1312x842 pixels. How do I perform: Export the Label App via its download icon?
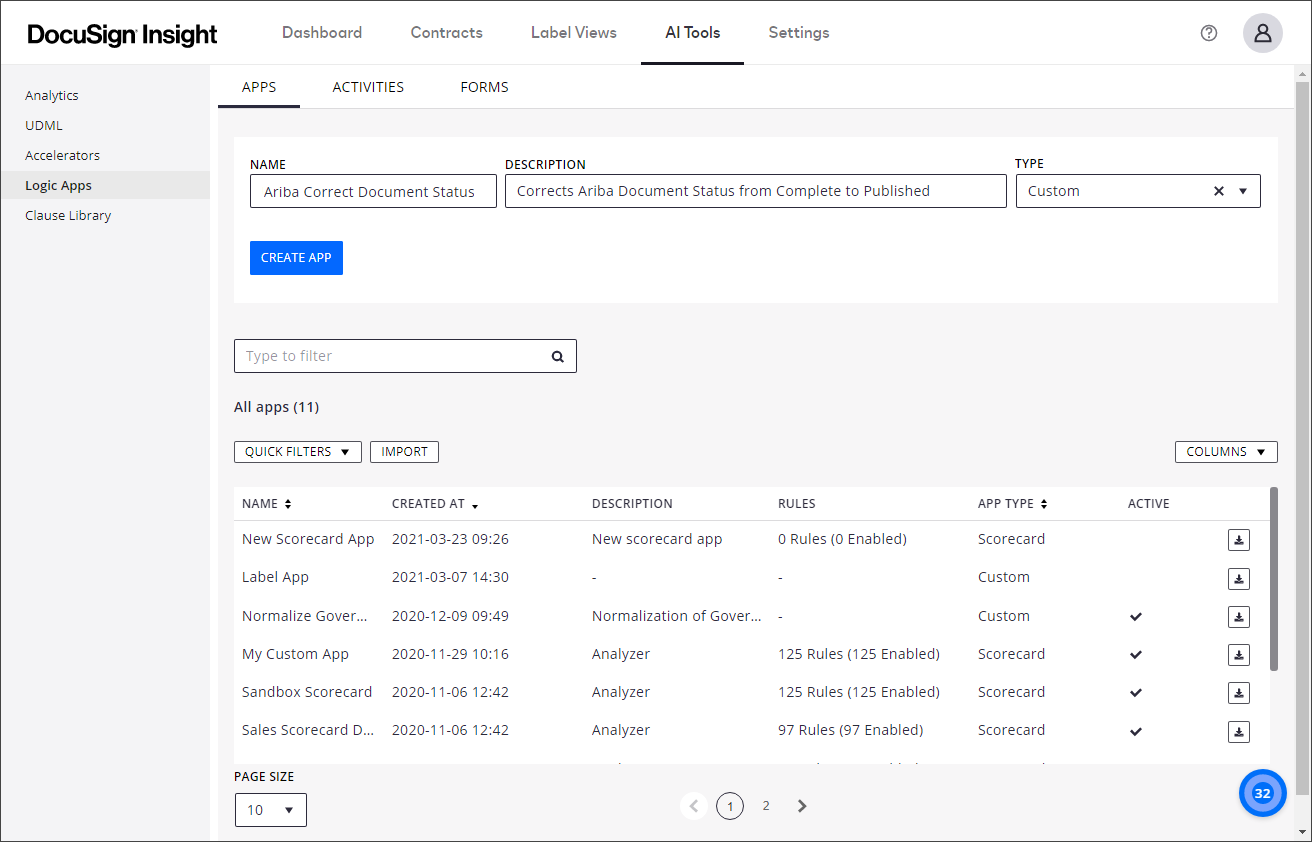pyautogui.click(x=1239, y=578)
